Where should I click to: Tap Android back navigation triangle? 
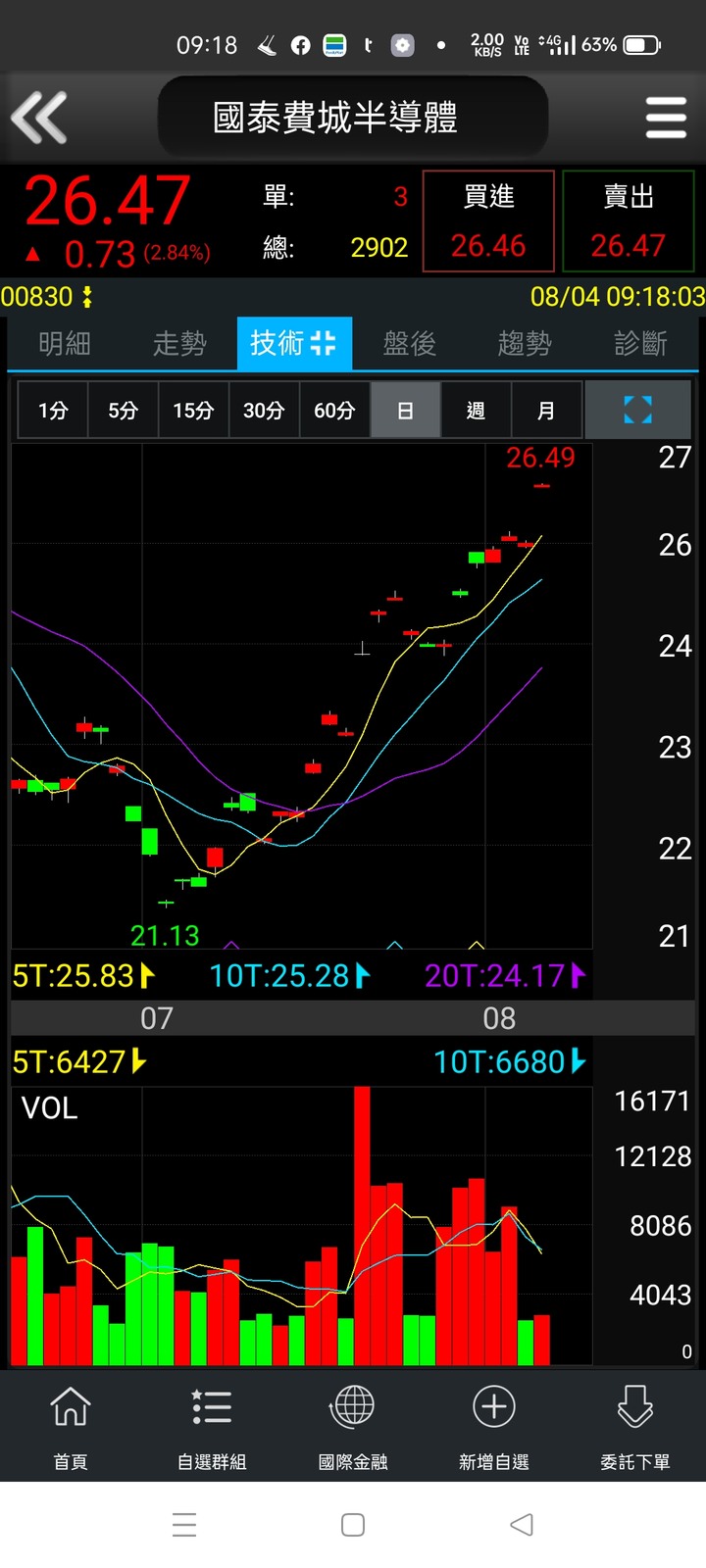[522, 1525]
